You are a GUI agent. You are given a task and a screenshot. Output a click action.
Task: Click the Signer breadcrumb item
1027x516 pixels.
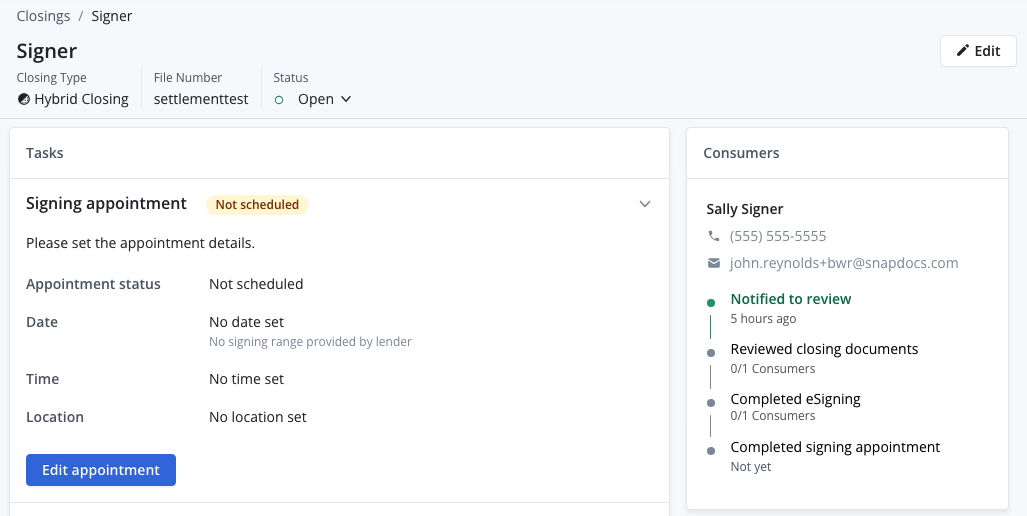111,16
